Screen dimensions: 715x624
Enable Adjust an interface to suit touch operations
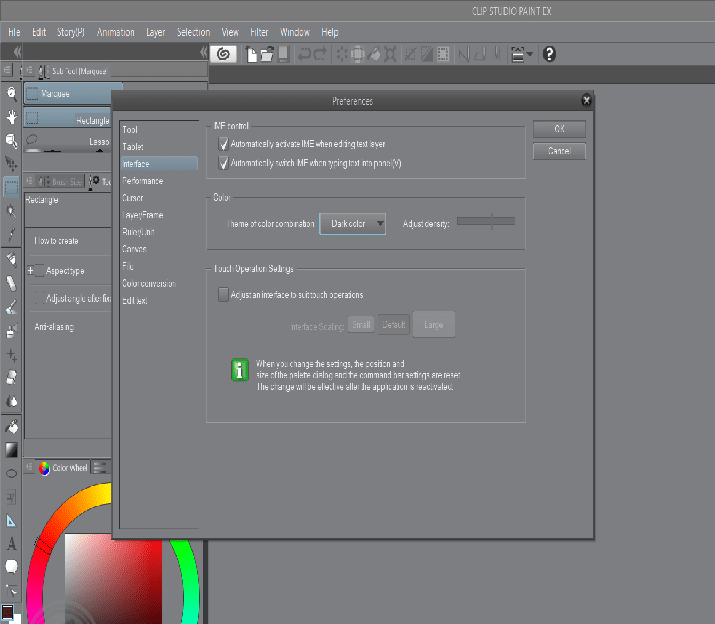click(224, 295)
